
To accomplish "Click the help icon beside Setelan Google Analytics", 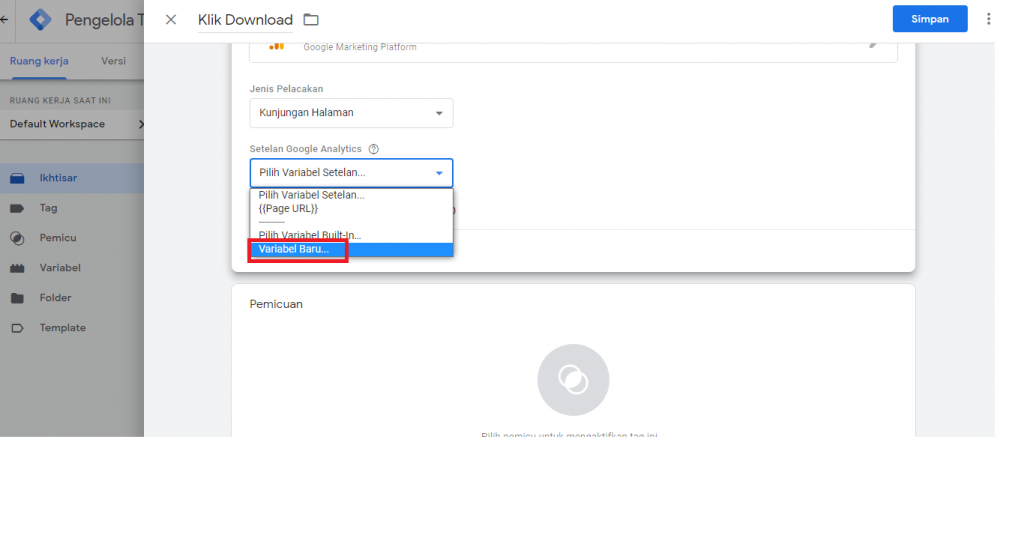I will [x=374, y=149].
